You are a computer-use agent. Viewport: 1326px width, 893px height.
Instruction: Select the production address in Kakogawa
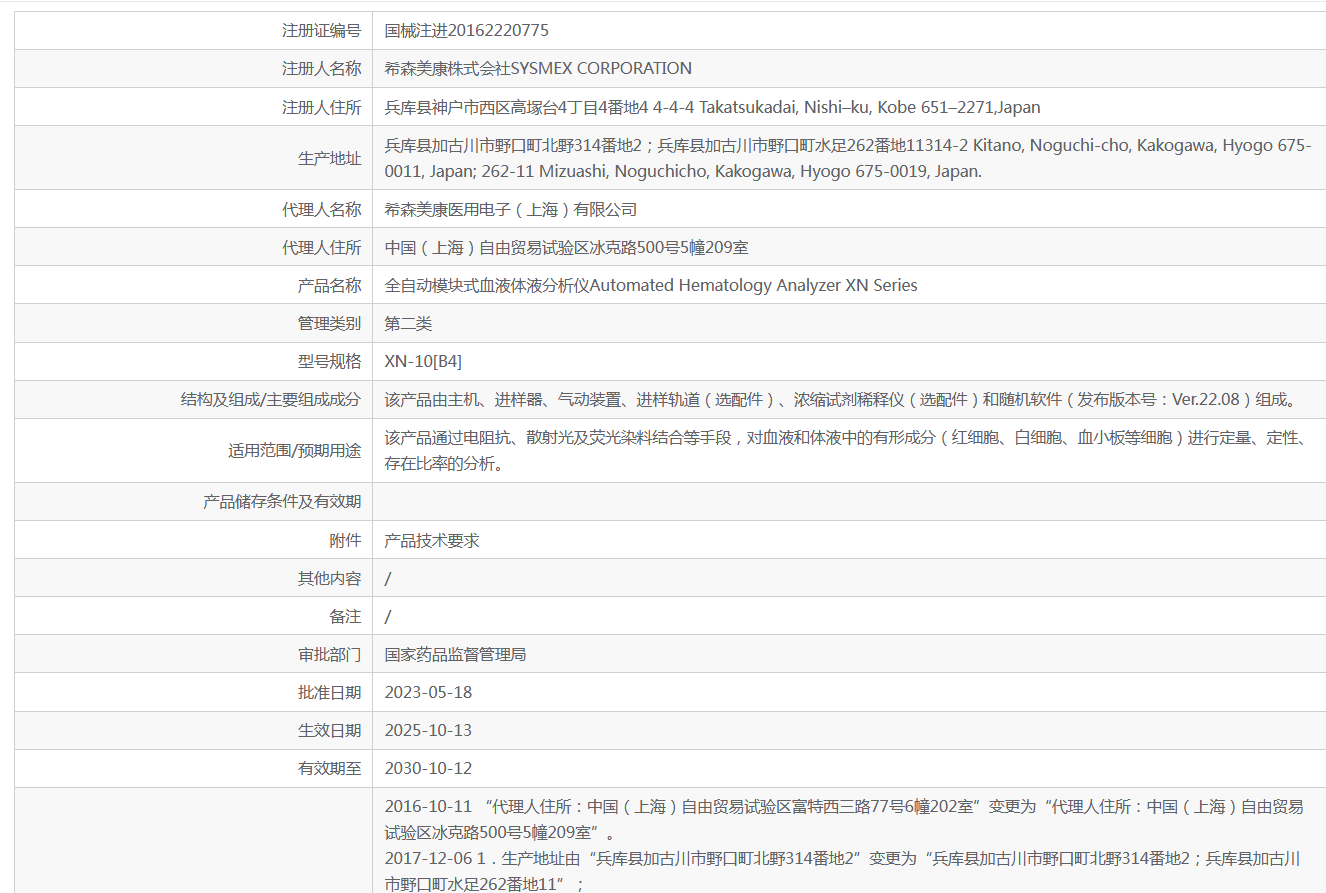pyautogui.click(x=848, y=158)
